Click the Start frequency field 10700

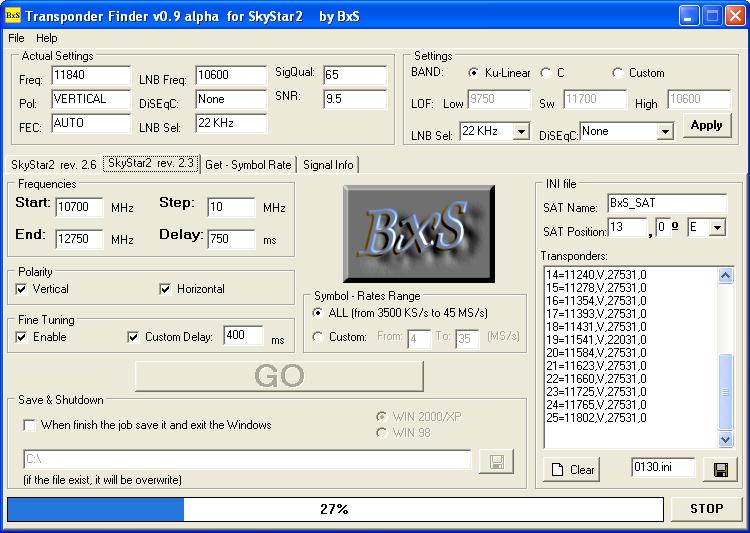(x=79, y=207)
